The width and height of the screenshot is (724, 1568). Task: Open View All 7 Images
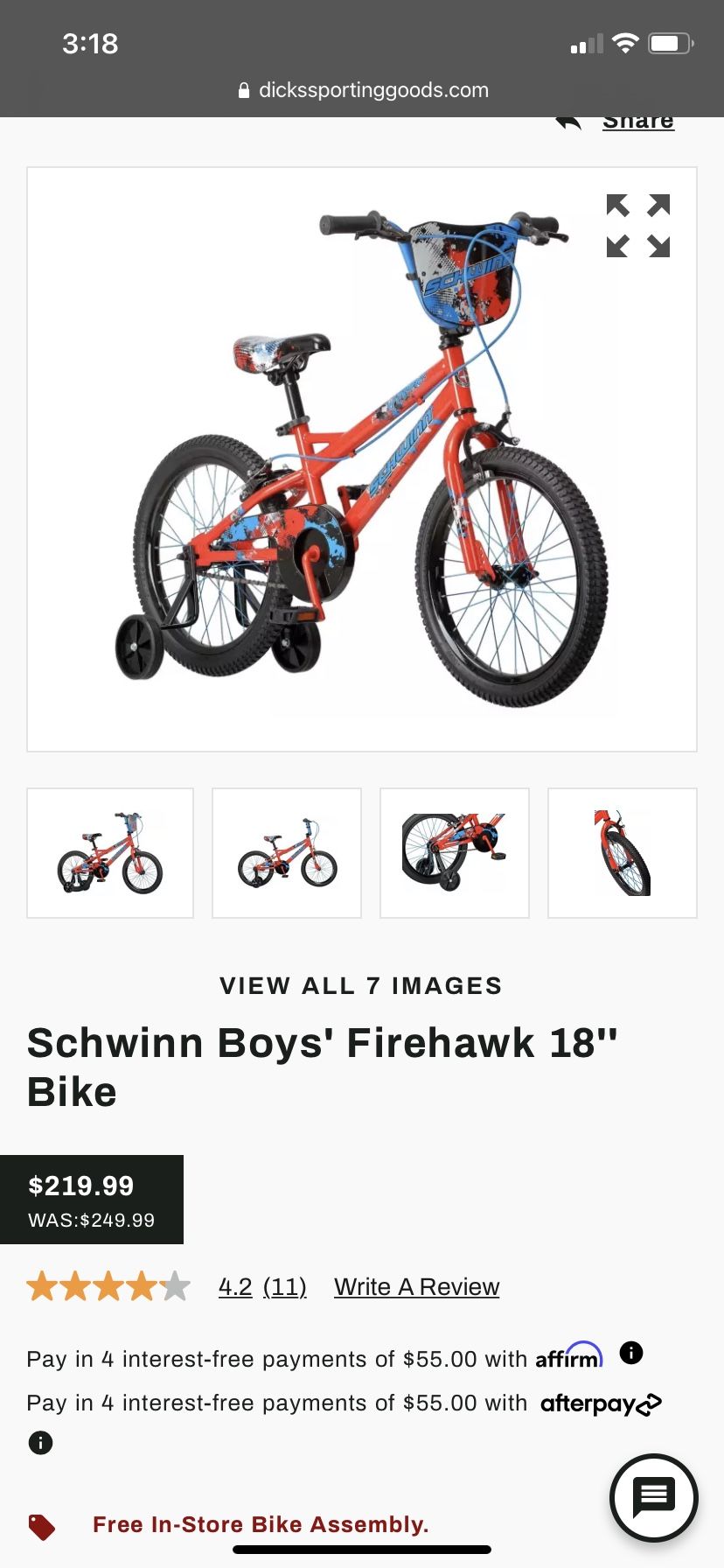[x=361, y=985]
